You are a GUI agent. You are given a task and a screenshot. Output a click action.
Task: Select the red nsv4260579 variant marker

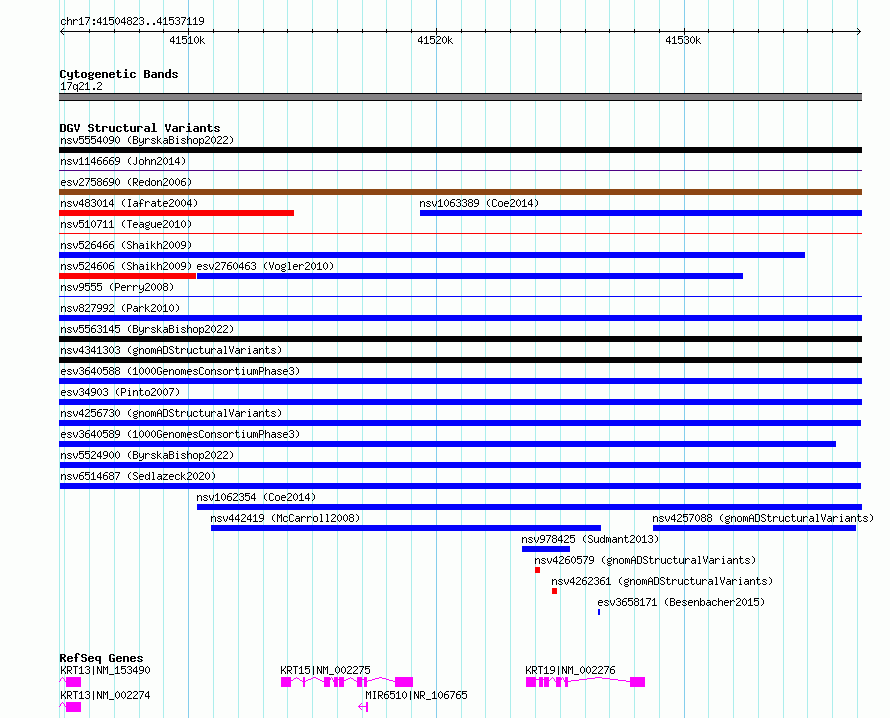click(538, 570)
